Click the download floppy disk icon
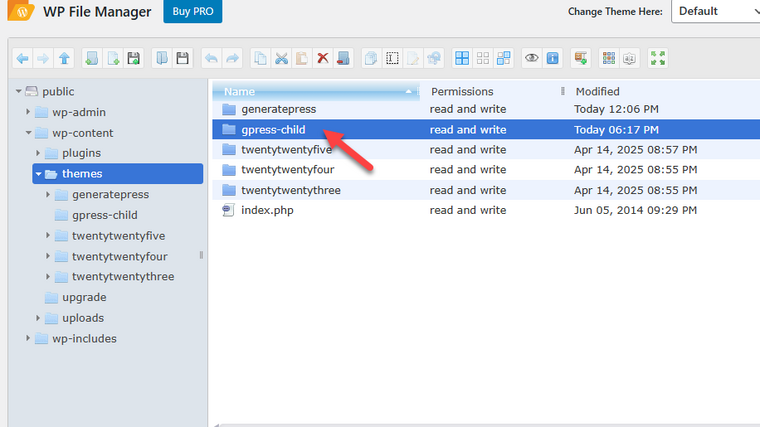Screen dimensions: 760x427 [182, 59]
